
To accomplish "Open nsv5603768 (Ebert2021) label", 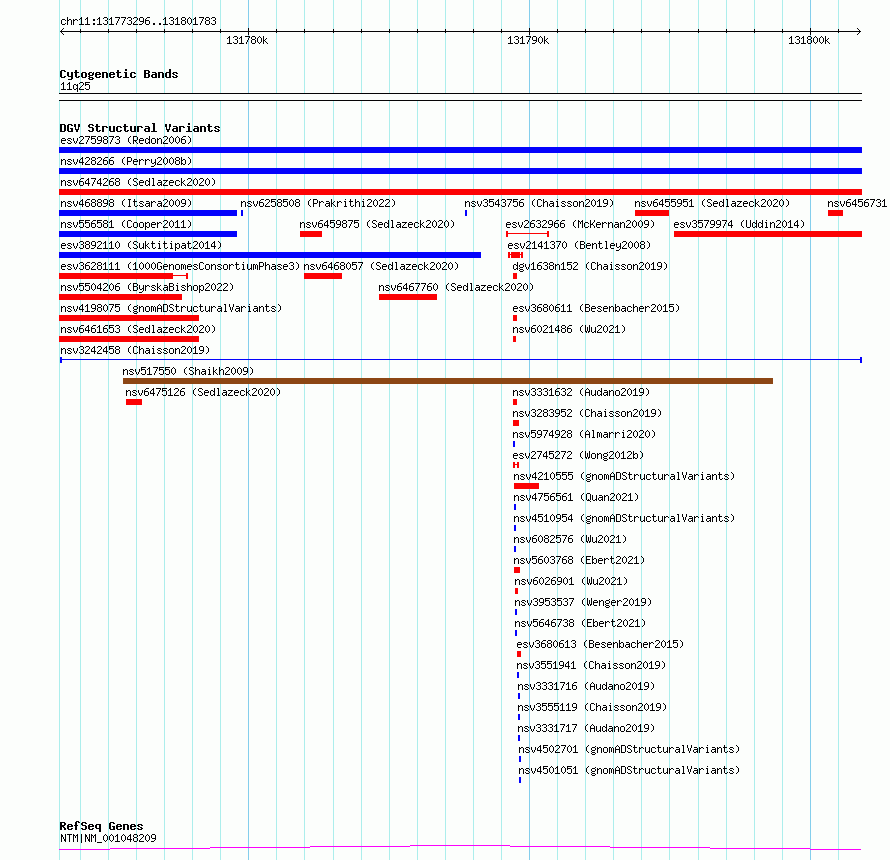I will (579, 560).
